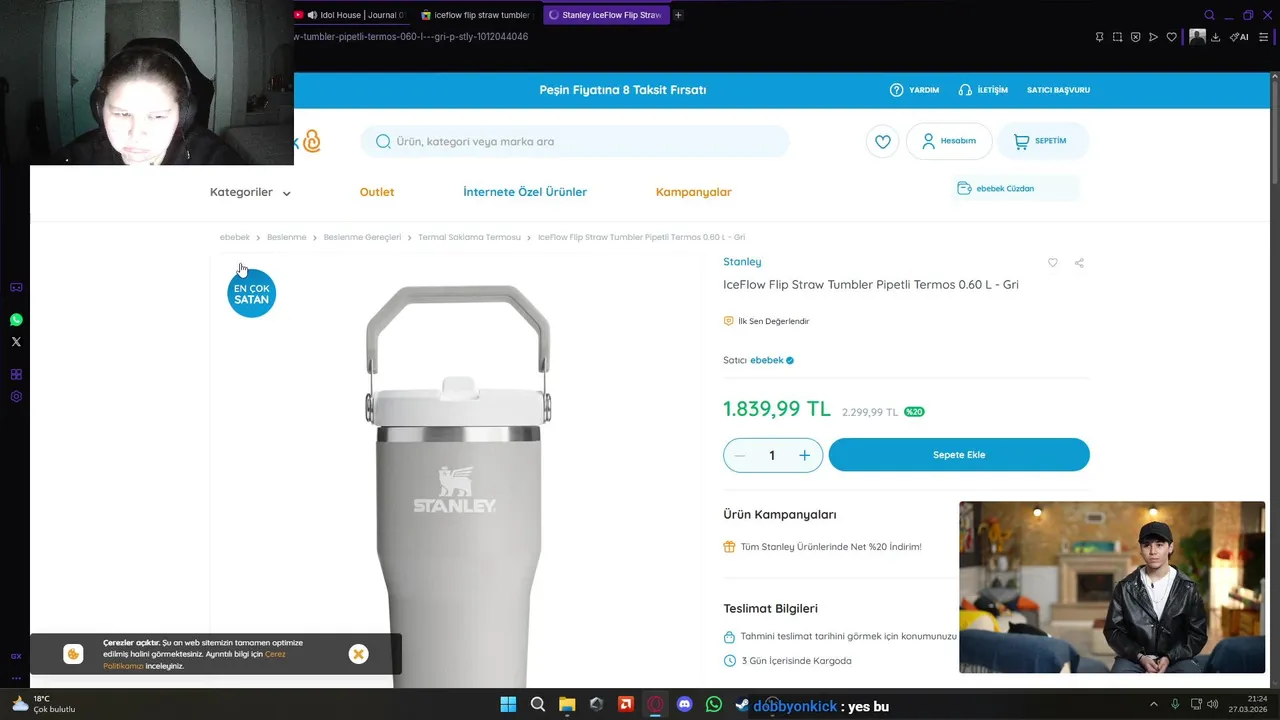The image size is (1280, 720).
Task: Open the ad blocker shield icon
Action: [x=1135, y=37]
